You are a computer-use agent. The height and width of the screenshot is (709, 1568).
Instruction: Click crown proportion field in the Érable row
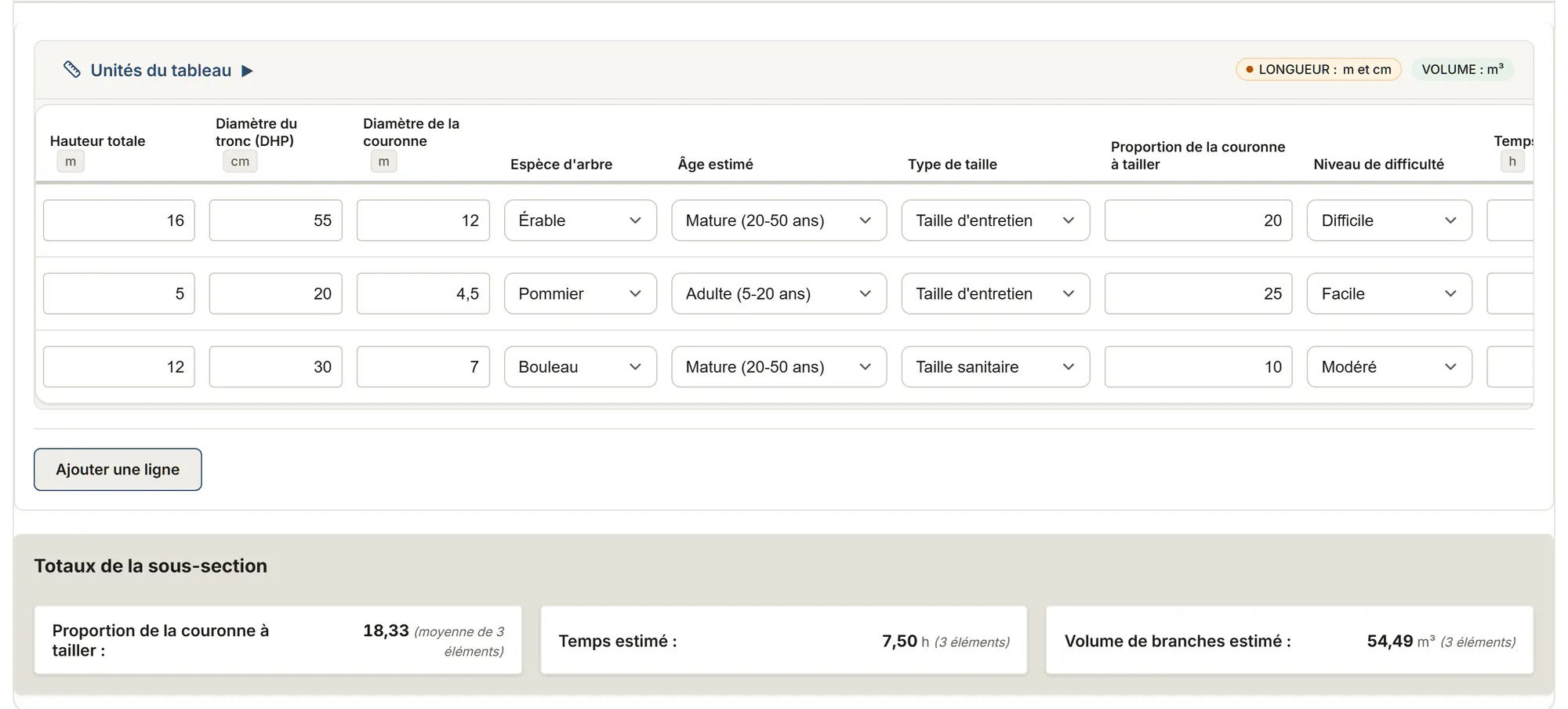click(x=1199, y=220)
